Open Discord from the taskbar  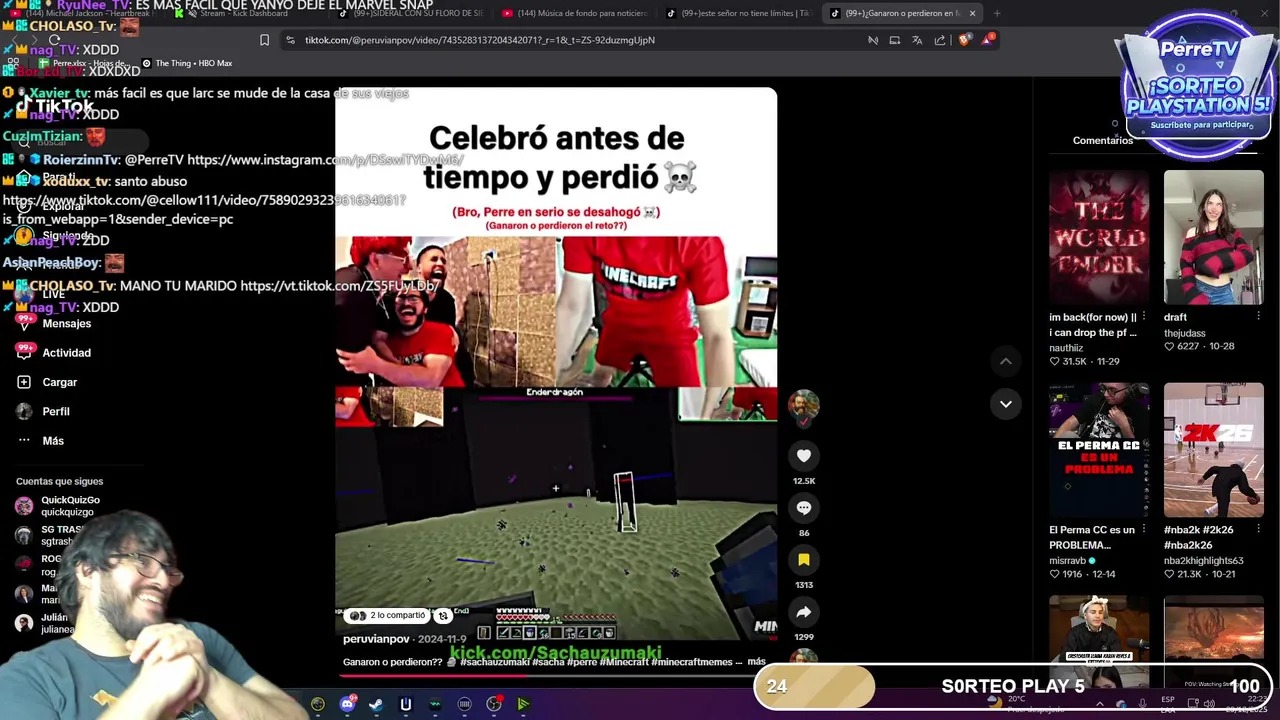pos(347,704)
